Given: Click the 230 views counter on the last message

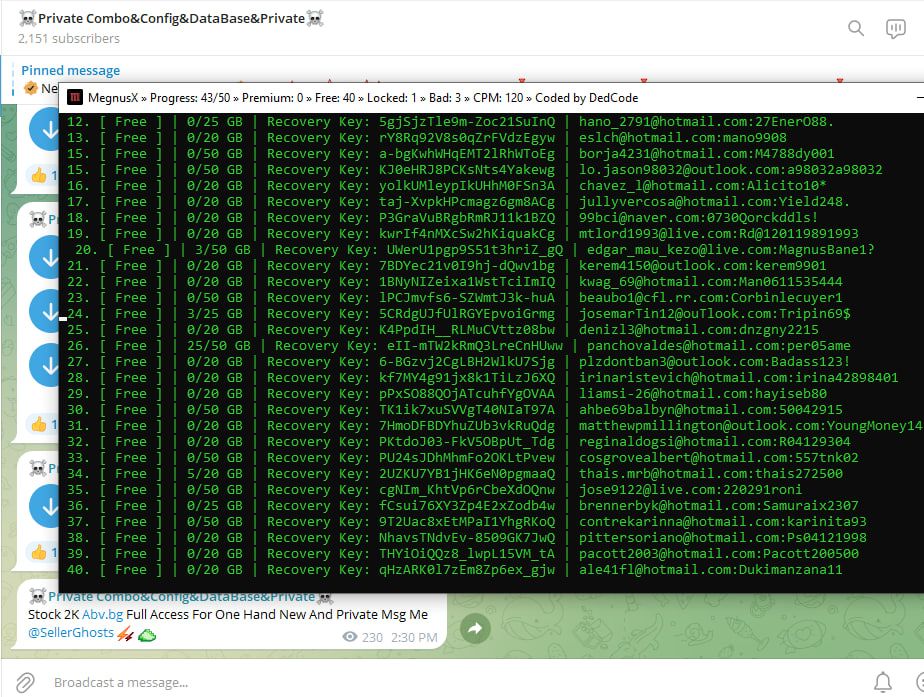Looking at the screenshot, I should (x=363, y=636).
